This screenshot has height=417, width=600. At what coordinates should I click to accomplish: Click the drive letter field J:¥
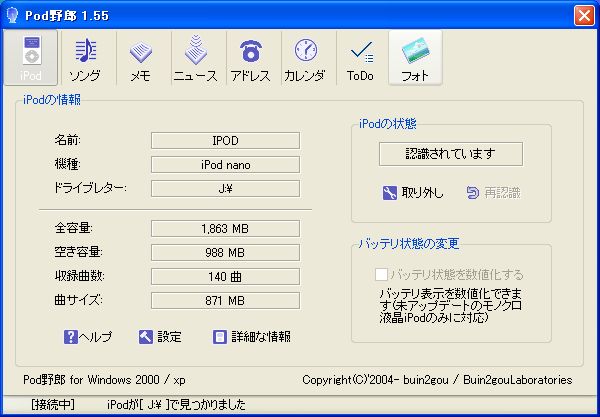[225, 189]
